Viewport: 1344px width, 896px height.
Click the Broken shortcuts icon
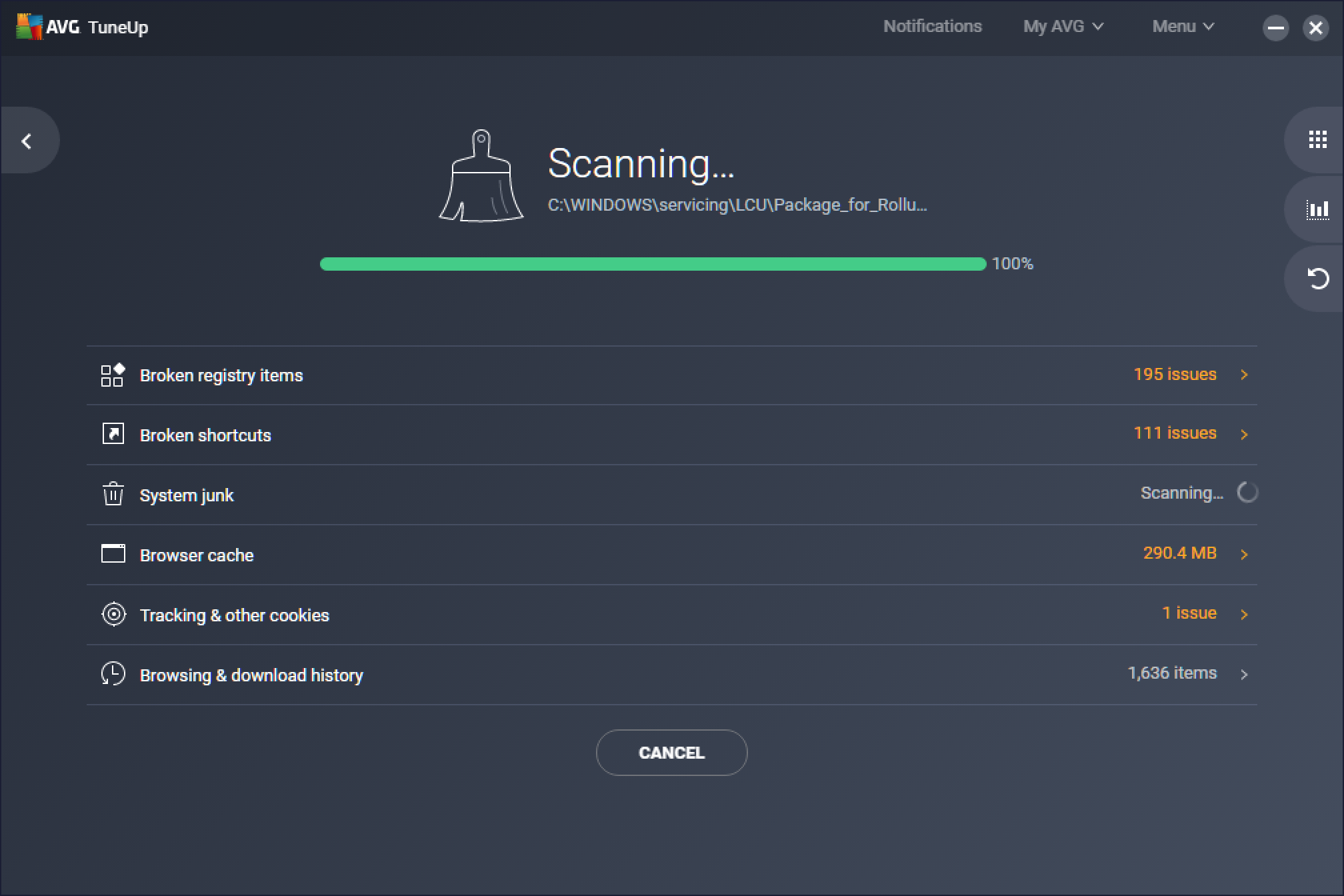click(113, 434)
